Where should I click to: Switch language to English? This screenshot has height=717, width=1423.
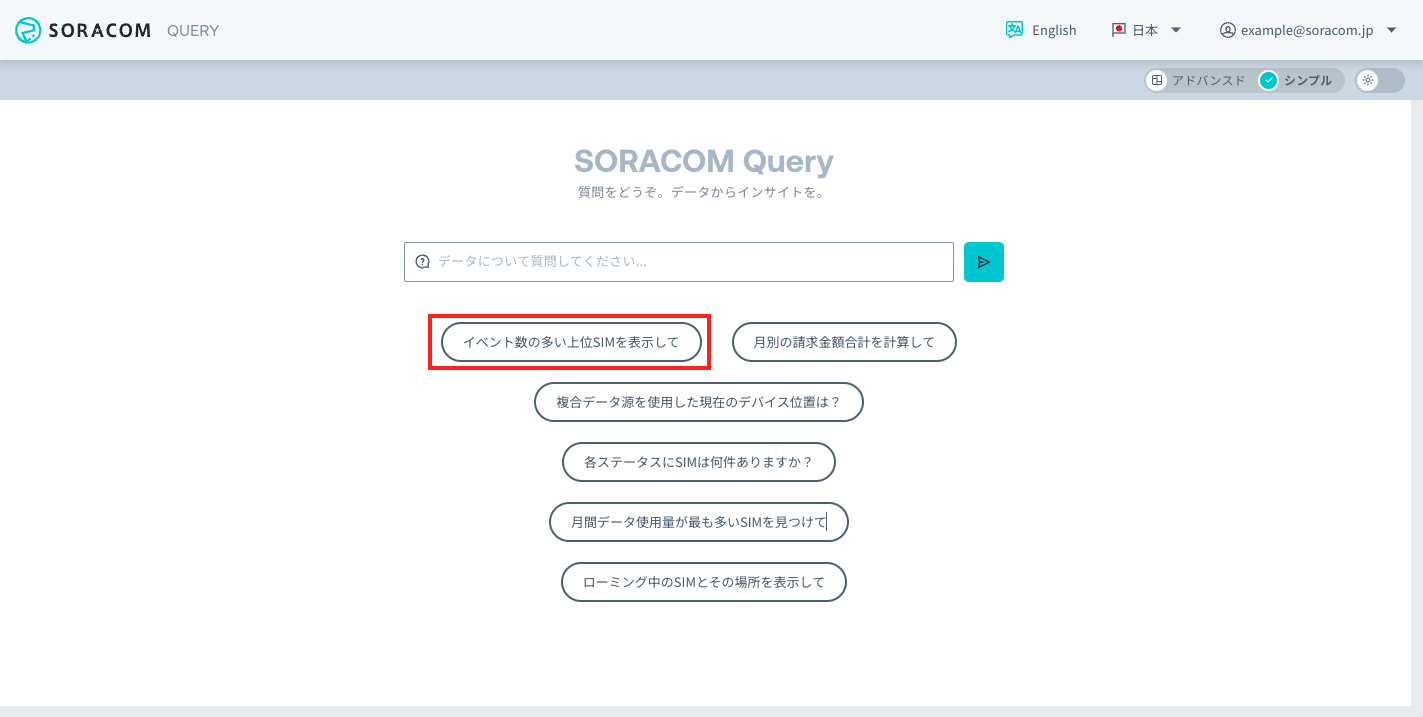point(1041,30)
